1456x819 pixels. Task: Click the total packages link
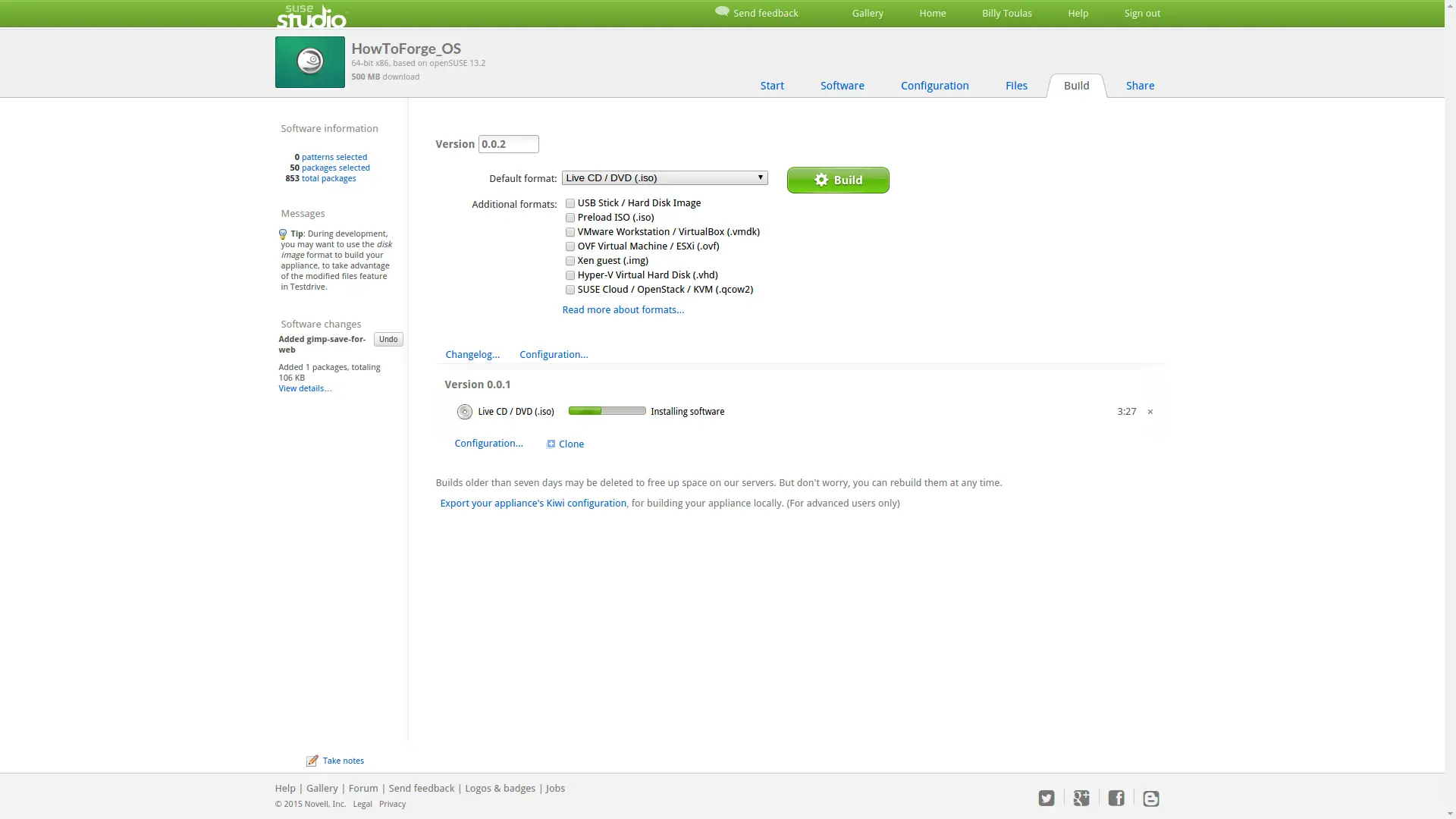click(x=329, y=179)
